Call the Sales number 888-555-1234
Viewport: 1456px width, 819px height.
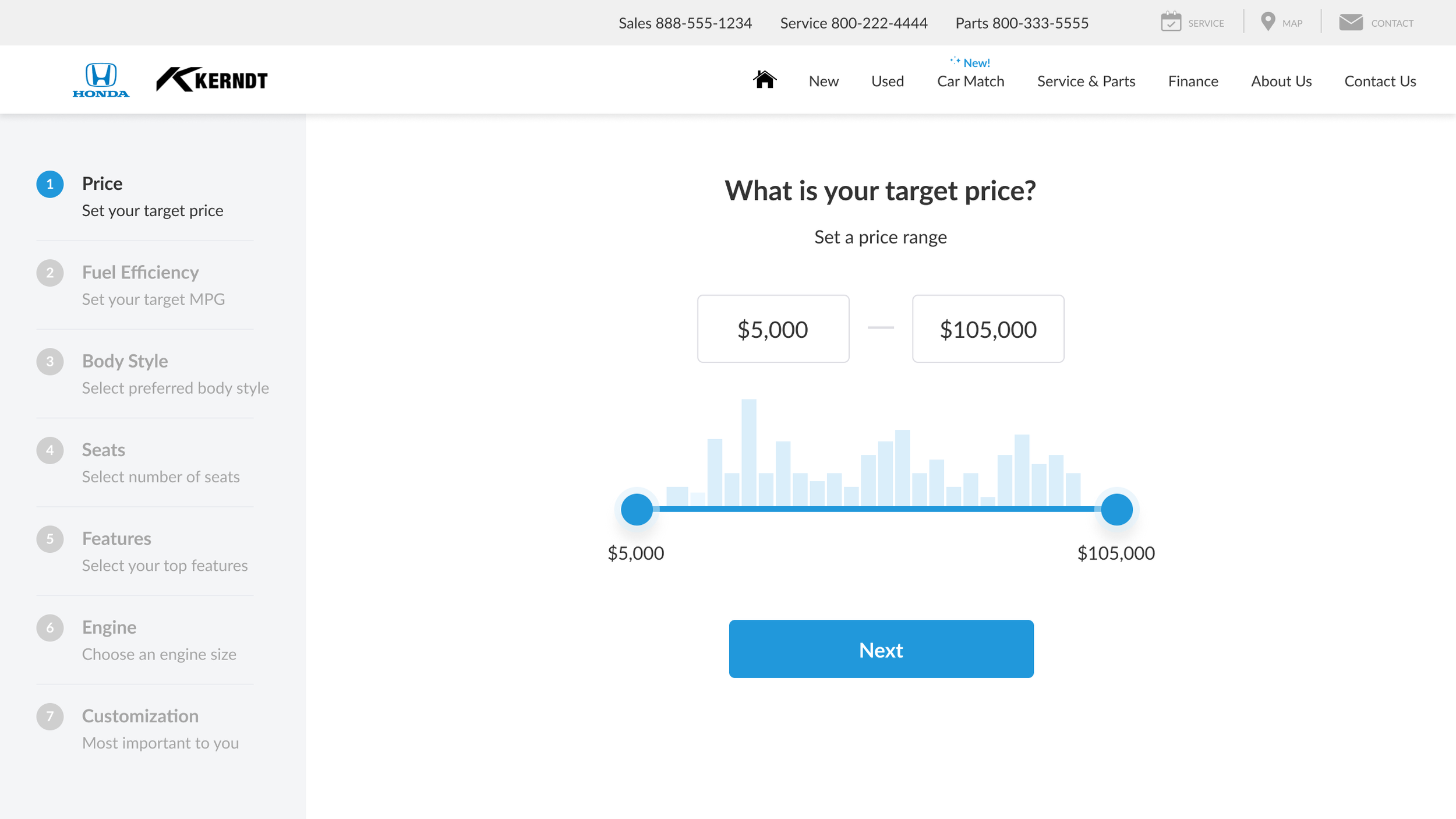coord(685,23)
